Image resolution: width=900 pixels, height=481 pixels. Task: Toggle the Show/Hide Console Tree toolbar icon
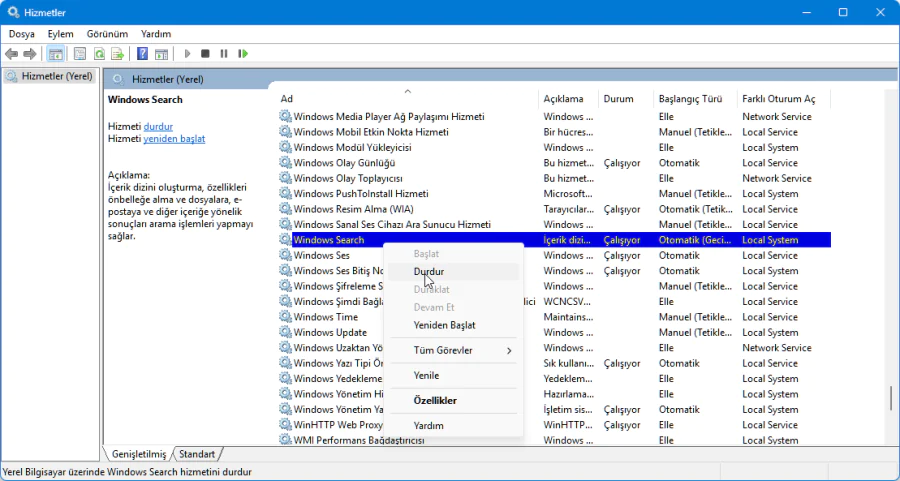click(x=56, y=54)
